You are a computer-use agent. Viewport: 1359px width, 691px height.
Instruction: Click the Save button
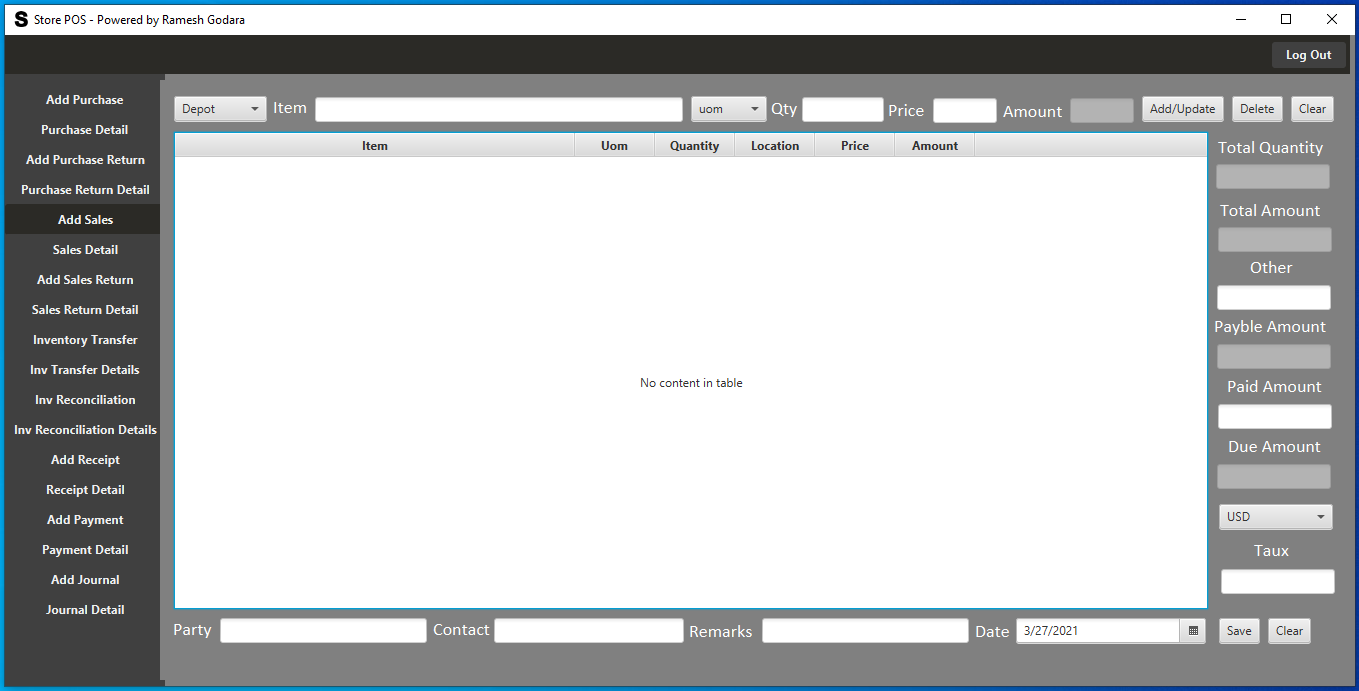(x=1239, y=631)
